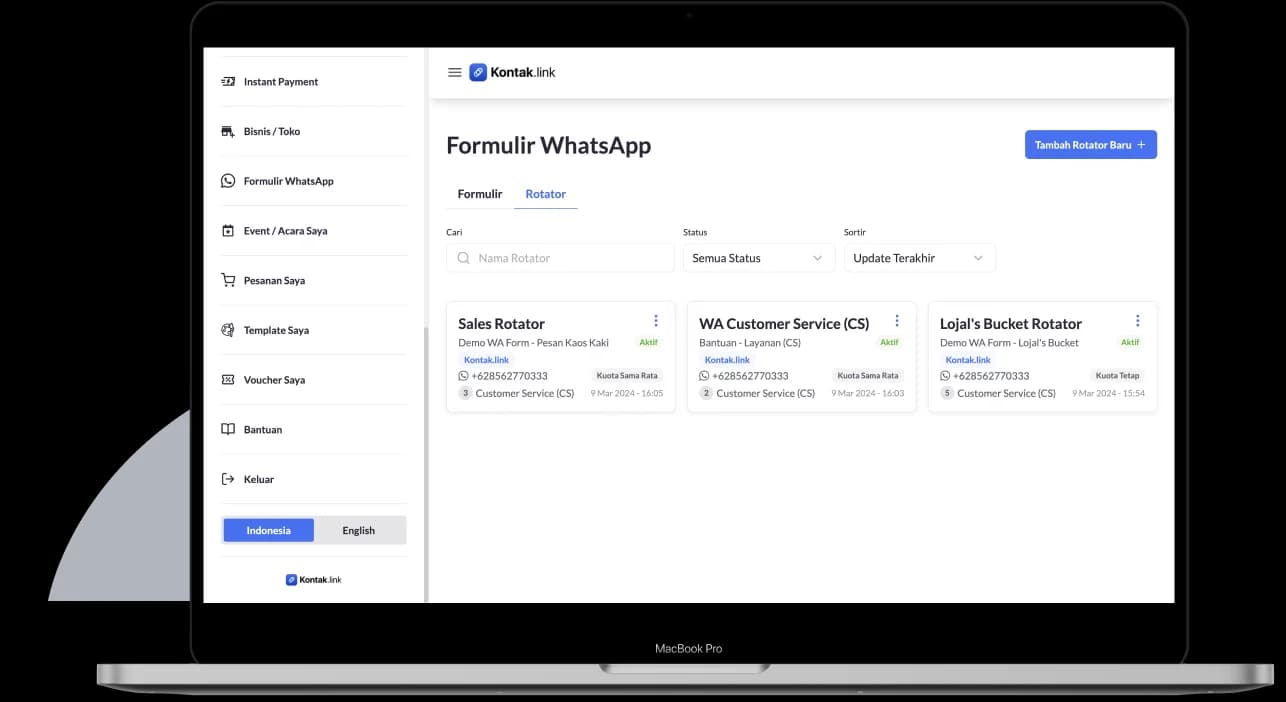Select the Rotator tab
This screenshot has width=1286, height=702.
(x=546, y=194)
